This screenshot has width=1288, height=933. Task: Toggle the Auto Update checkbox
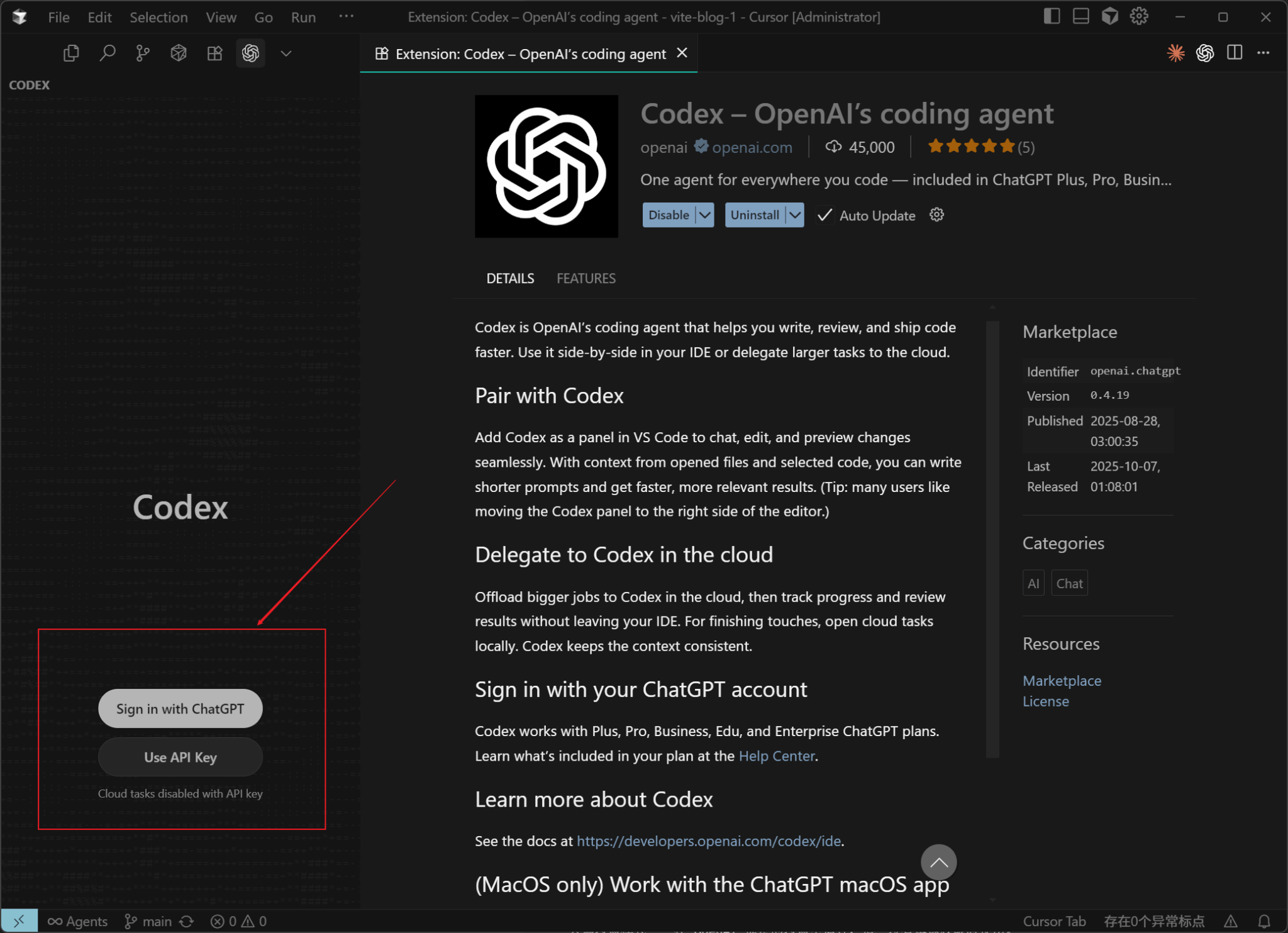tap(825, 215)
